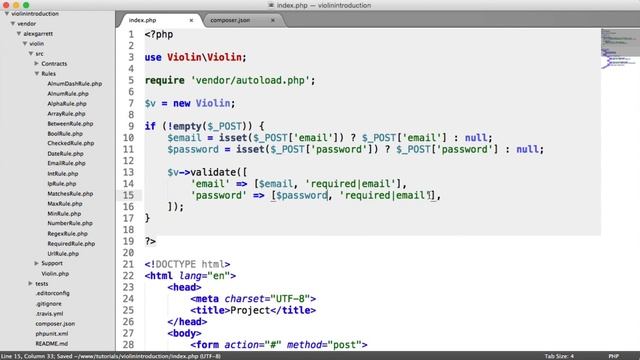Open ArrayRule.php file
The width and height of the screenshot is (640, 360).
click(66, 113)
